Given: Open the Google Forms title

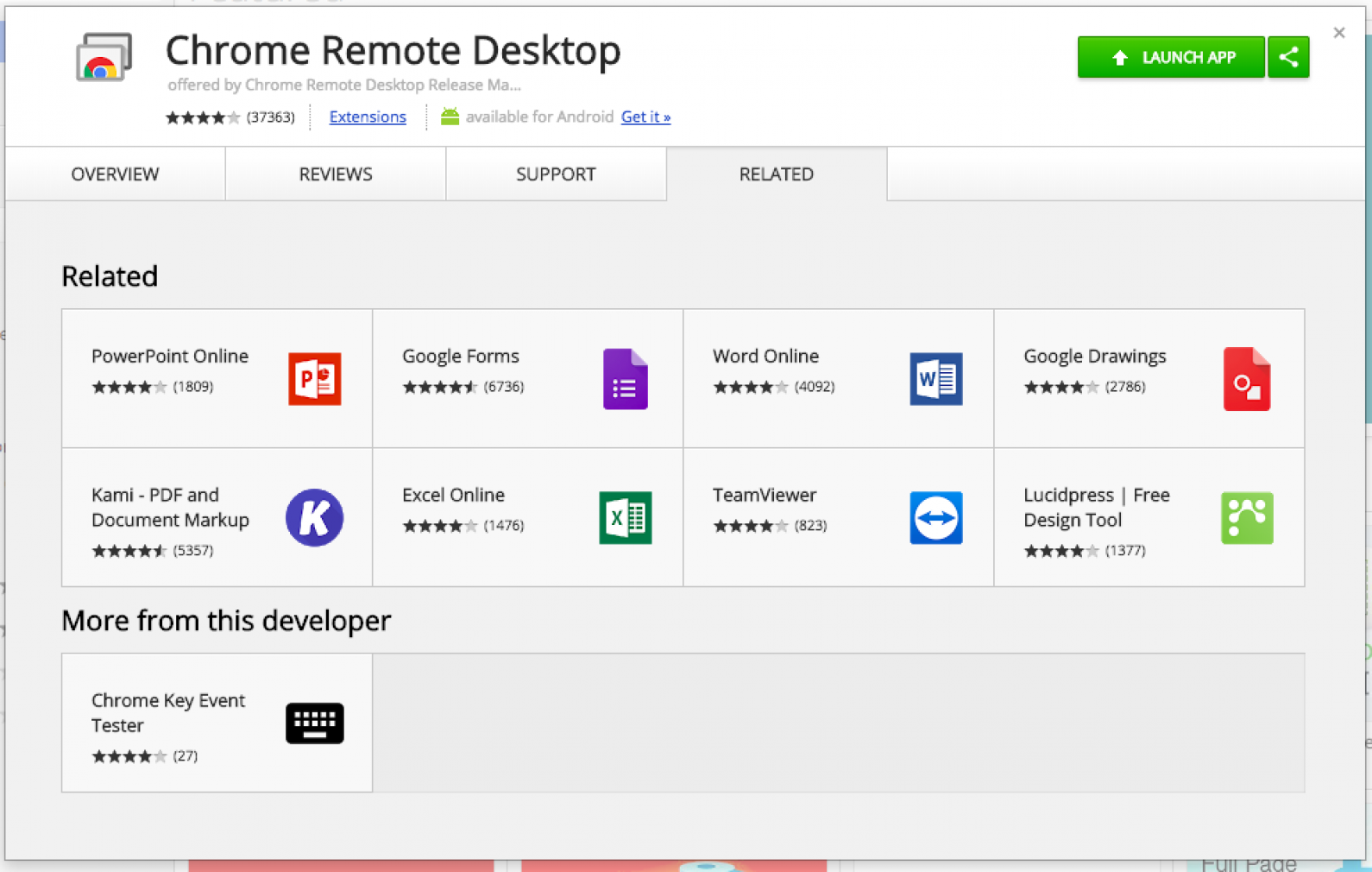Looking at the screenshot, I should [461, 356].
